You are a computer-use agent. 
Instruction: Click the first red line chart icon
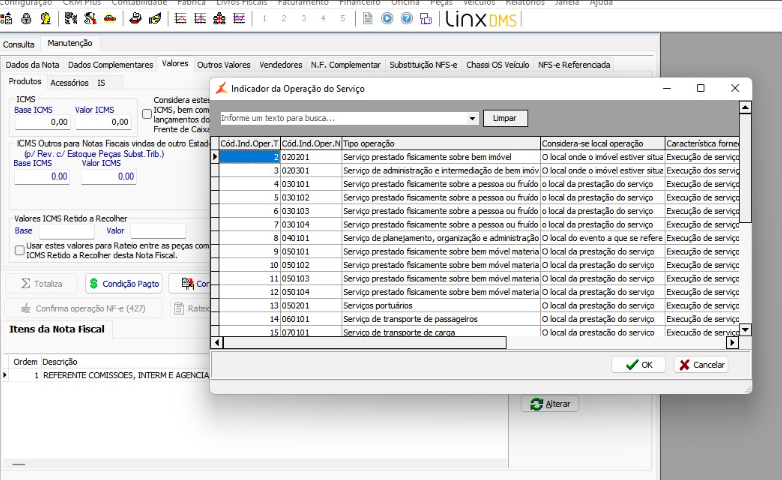tap(181, 19)
